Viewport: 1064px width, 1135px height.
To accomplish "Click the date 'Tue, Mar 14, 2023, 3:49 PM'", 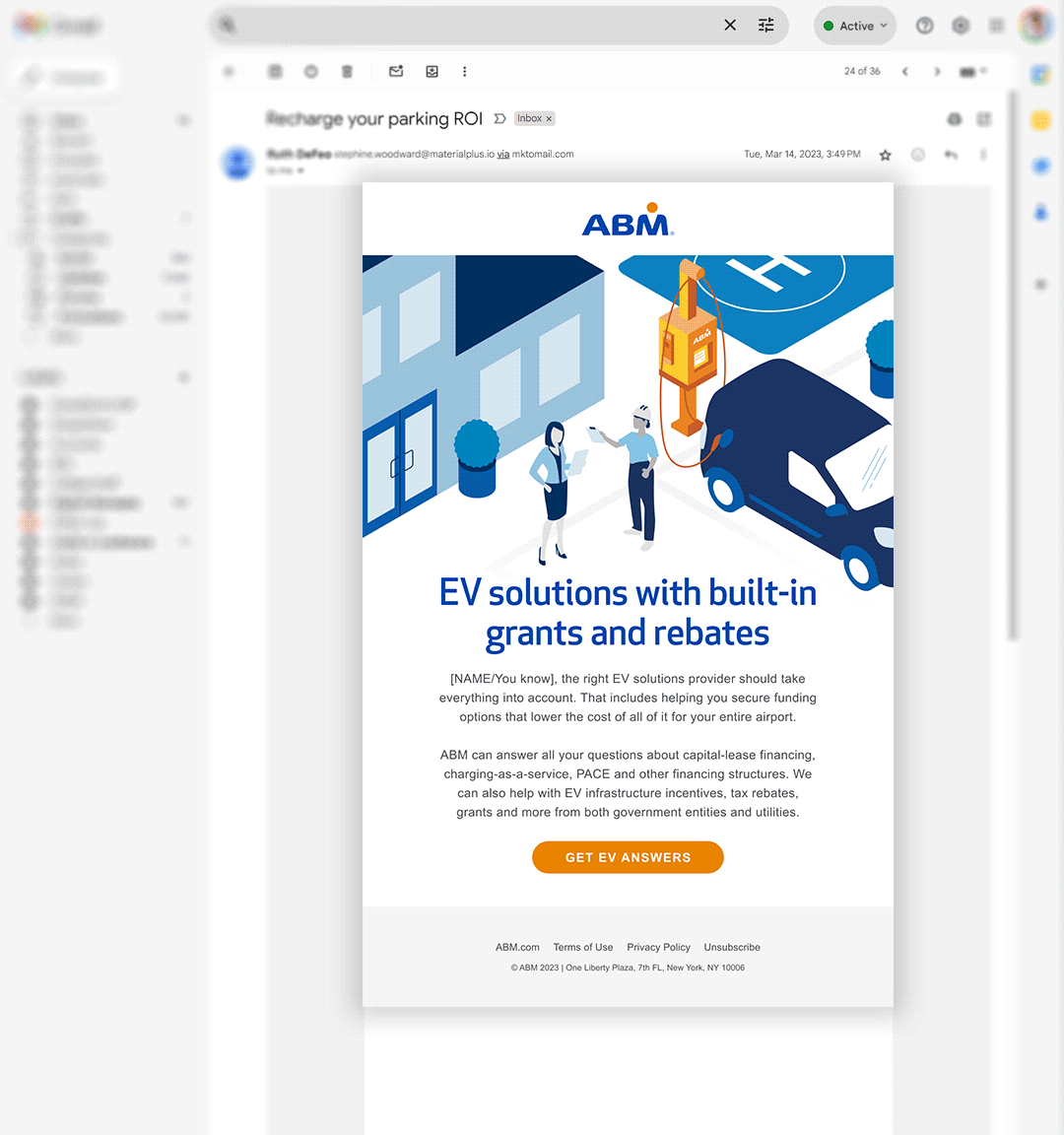I will pos(802,154).
